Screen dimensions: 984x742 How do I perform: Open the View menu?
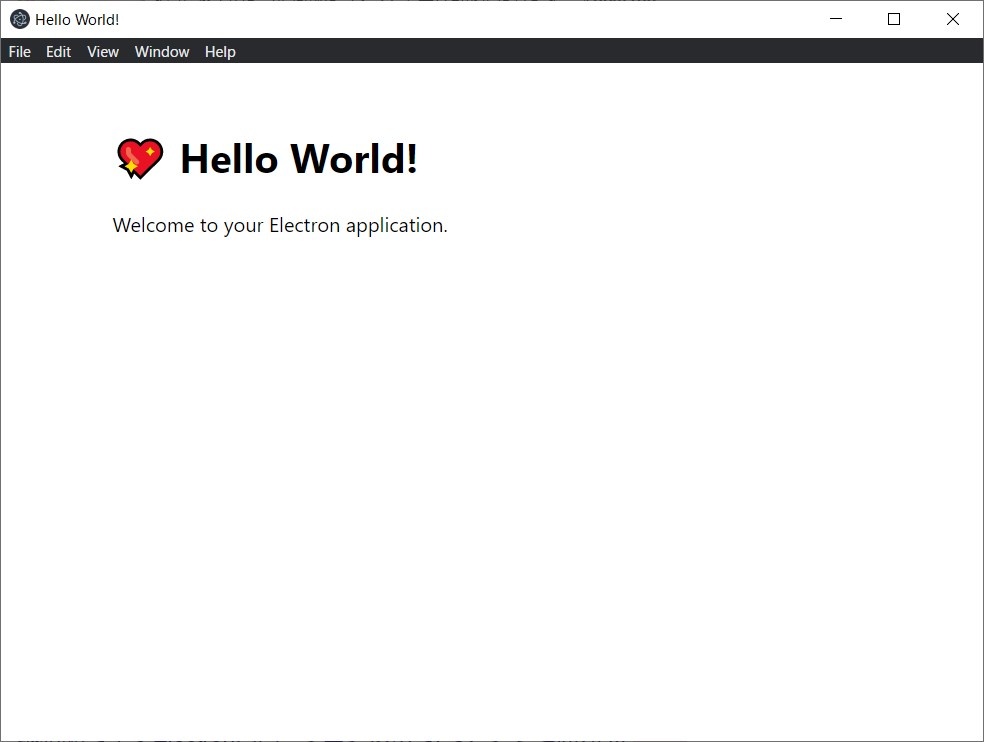pyautogui.click(x=103, y=51)
